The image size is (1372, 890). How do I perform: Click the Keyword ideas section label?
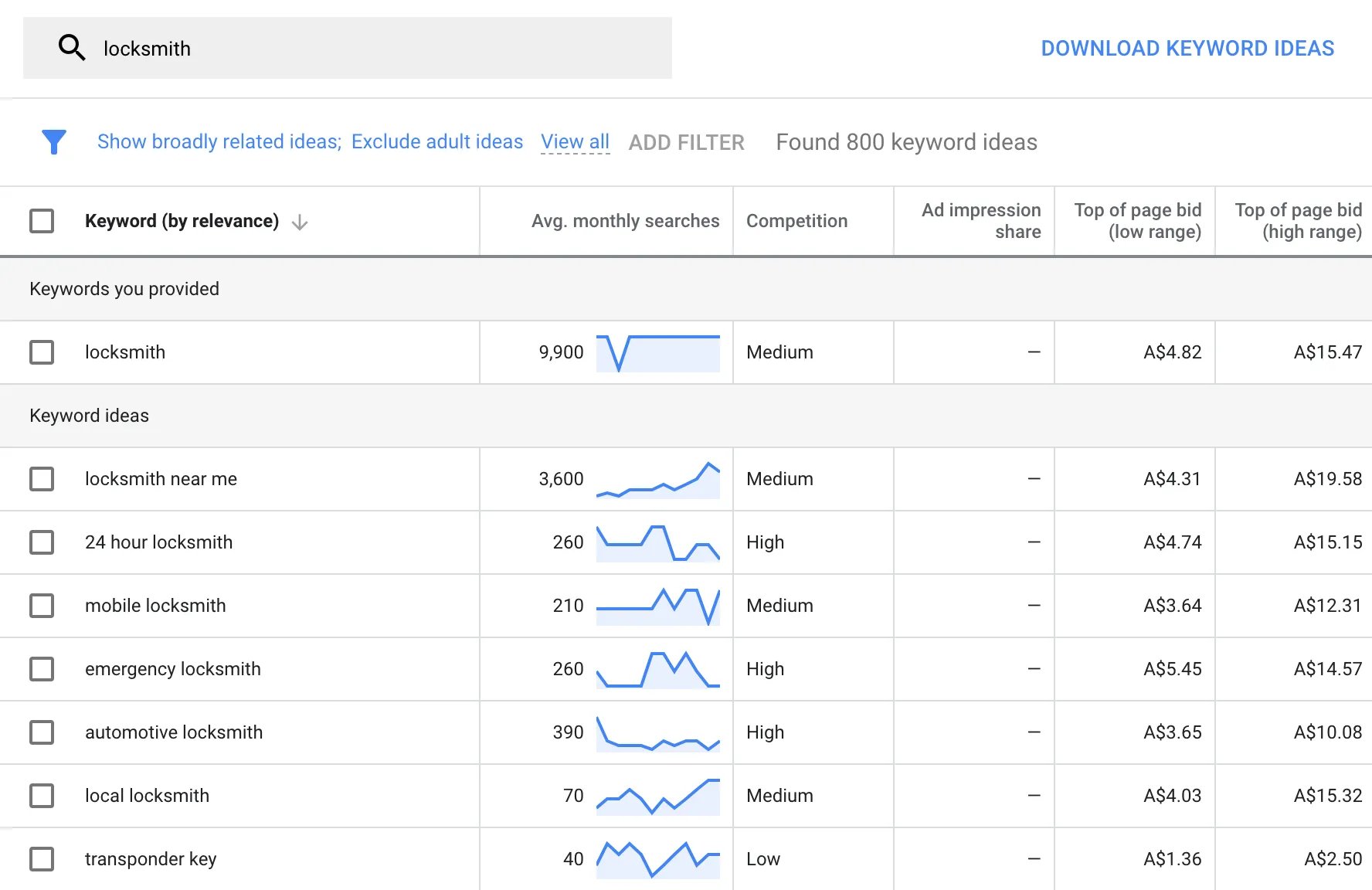tap(89, 416)
